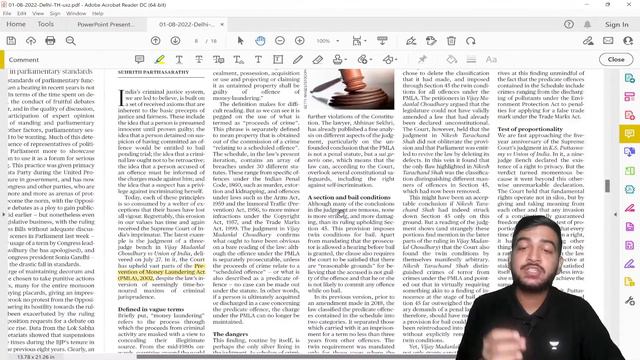Select the replace text tool
Viewport: 640px width, 360px height.
[218, 60]
